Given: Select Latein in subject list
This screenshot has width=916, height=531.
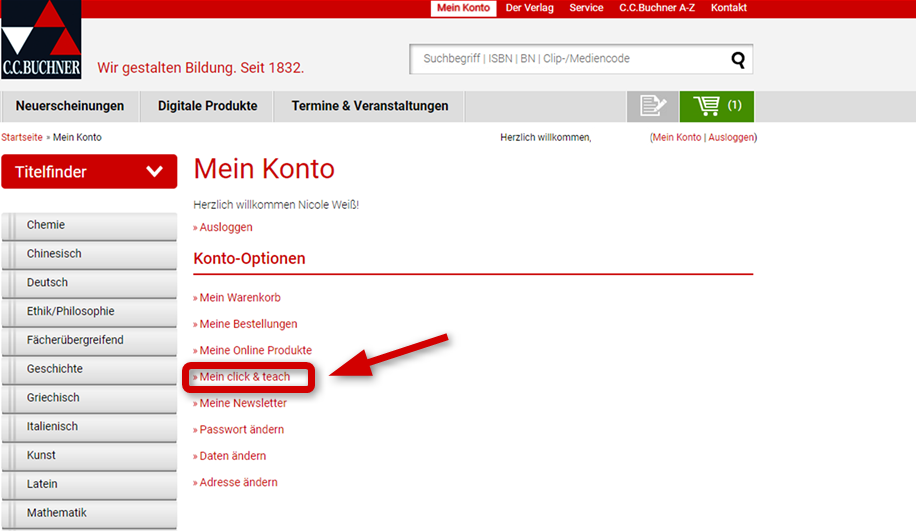Looking at the screenshot, I should (x=89, y=484).
